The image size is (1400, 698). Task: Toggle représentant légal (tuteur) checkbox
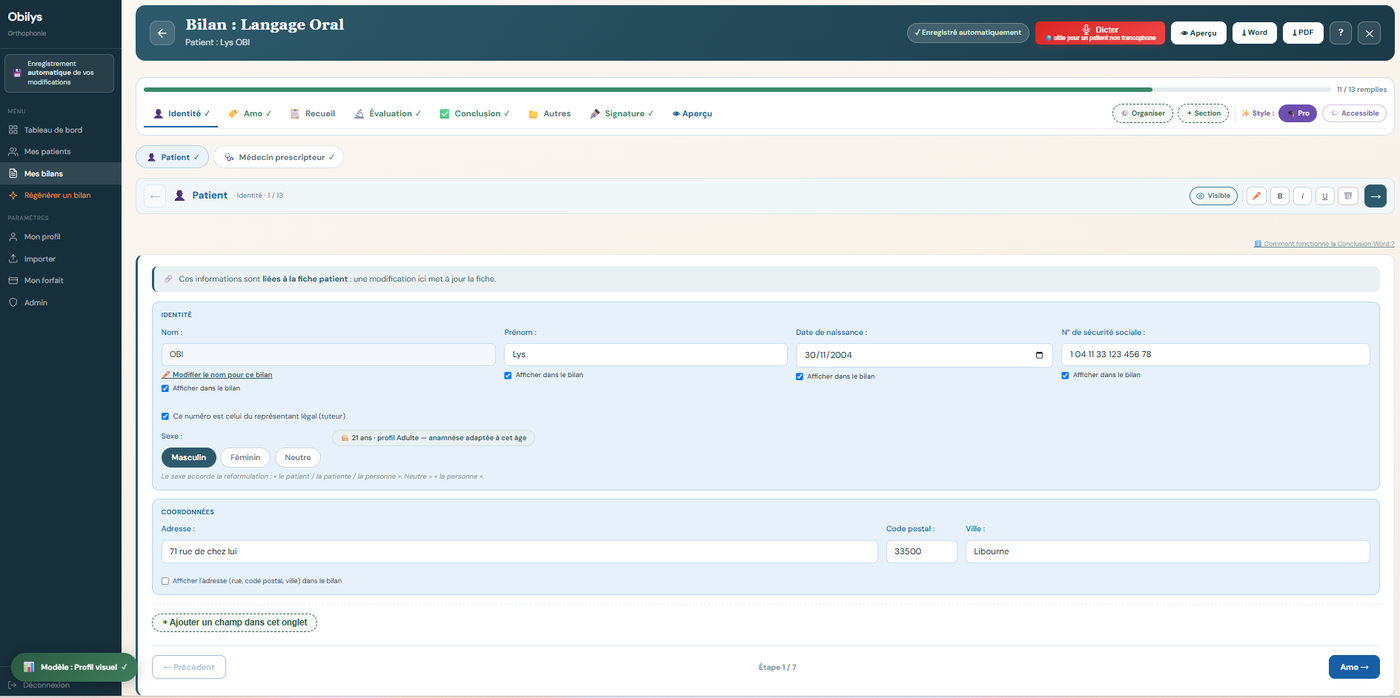pyautogui.click(x=165, y=416)
